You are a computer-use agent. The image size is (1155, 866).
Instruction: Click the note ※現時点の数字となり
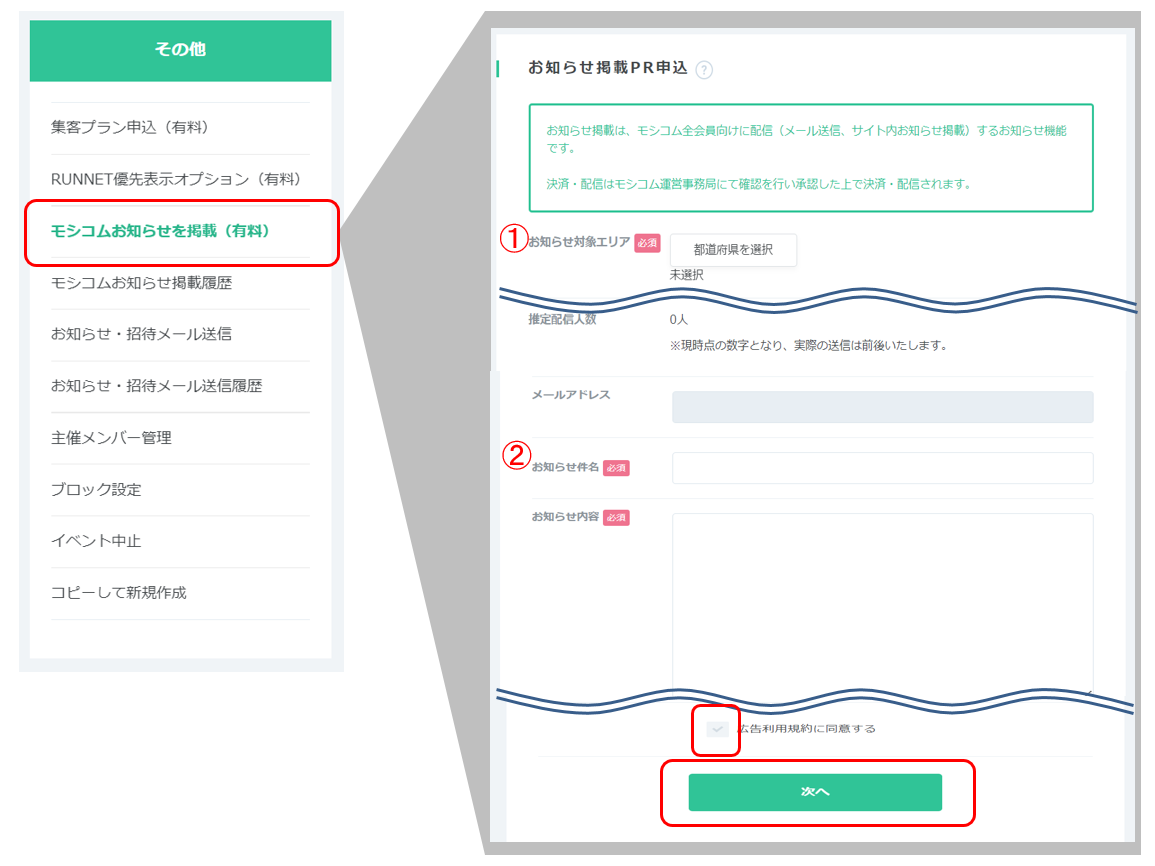click(x=808, y=345)
